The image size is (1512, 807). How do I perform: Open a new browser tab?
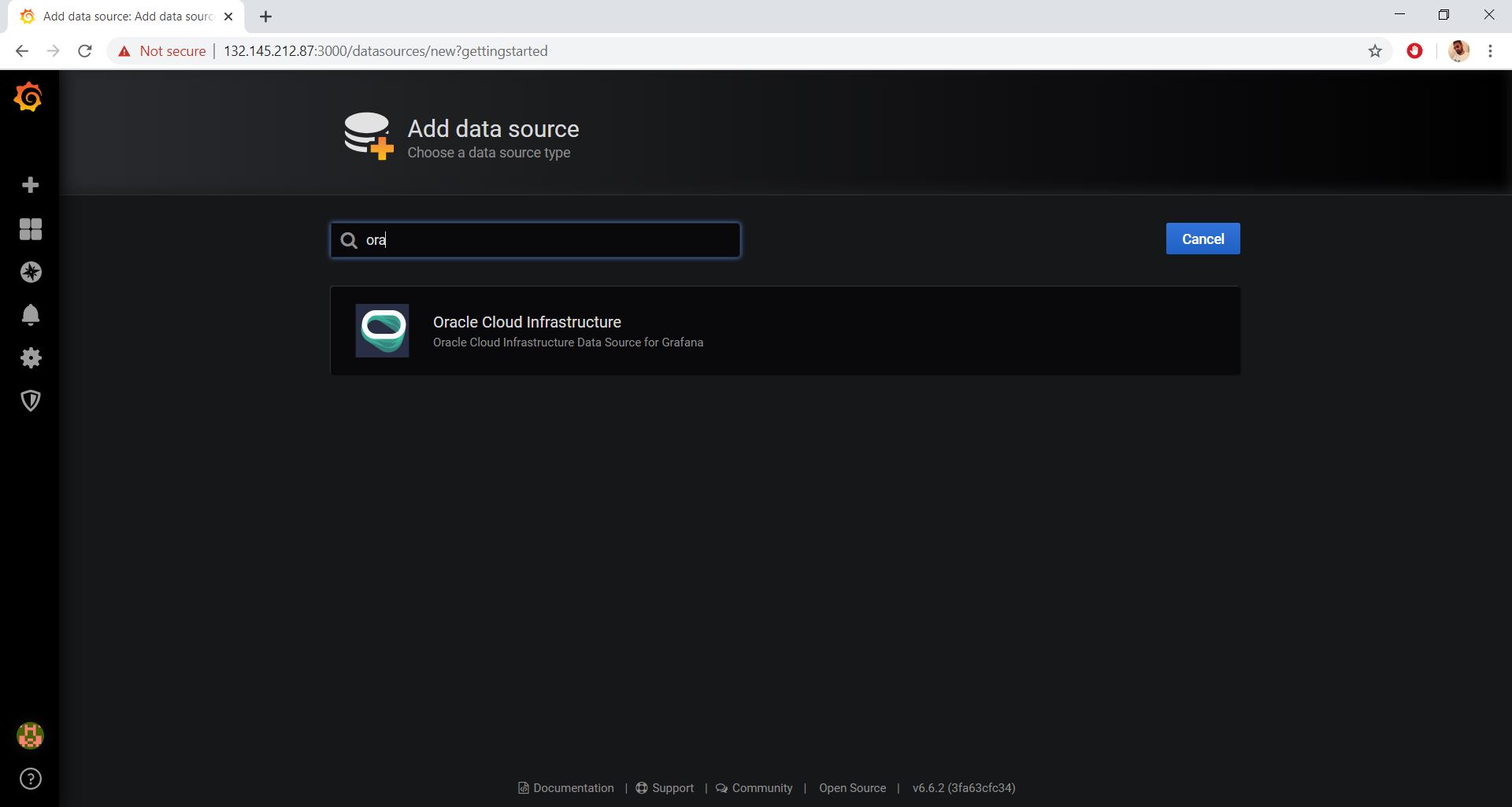[x=265, y=17]
